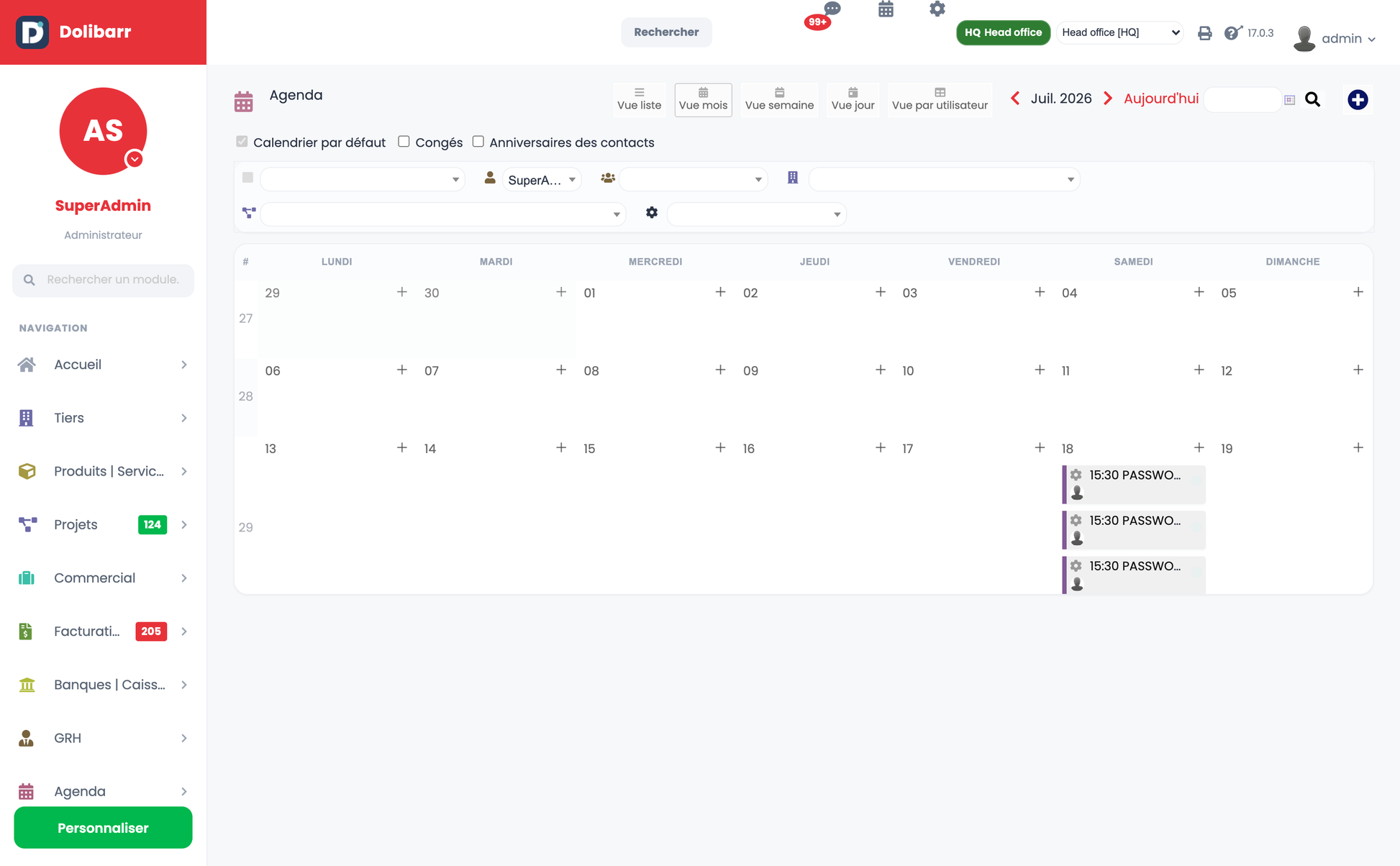Open the top bar settings gear icon

tap(937, 9)
